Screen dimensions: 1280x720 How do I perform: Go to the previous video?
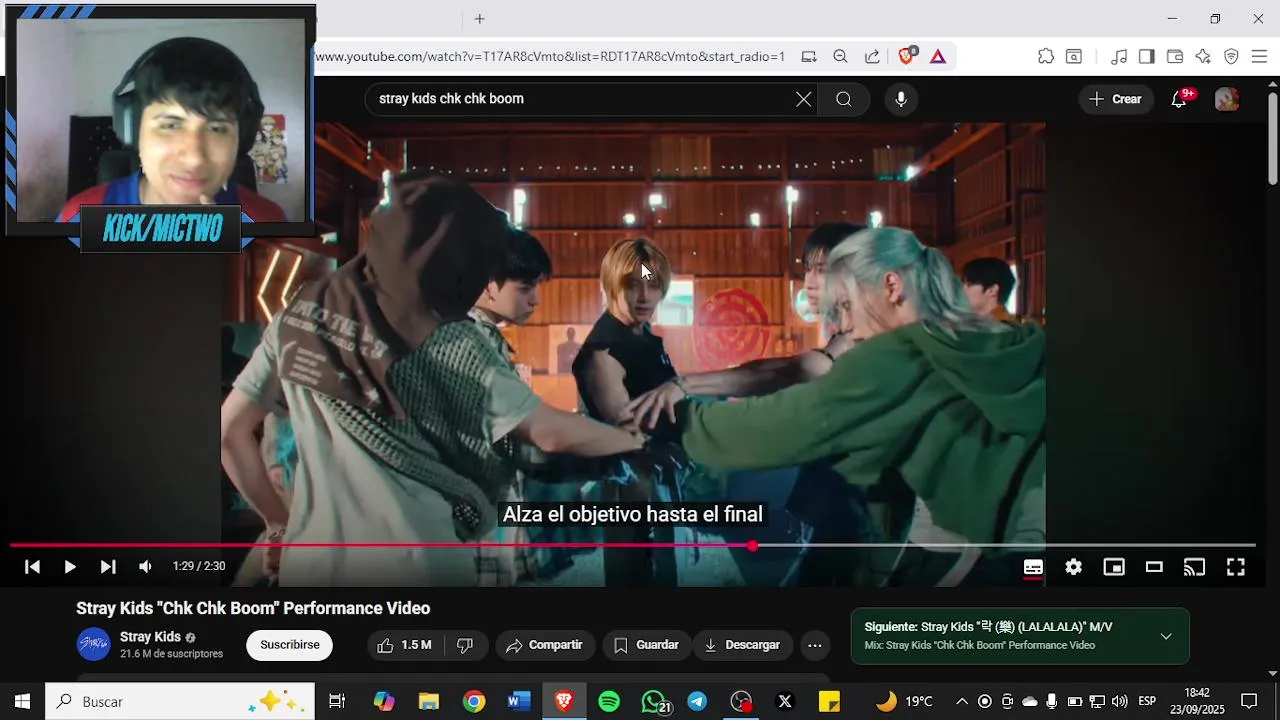(x=32, y=567)
